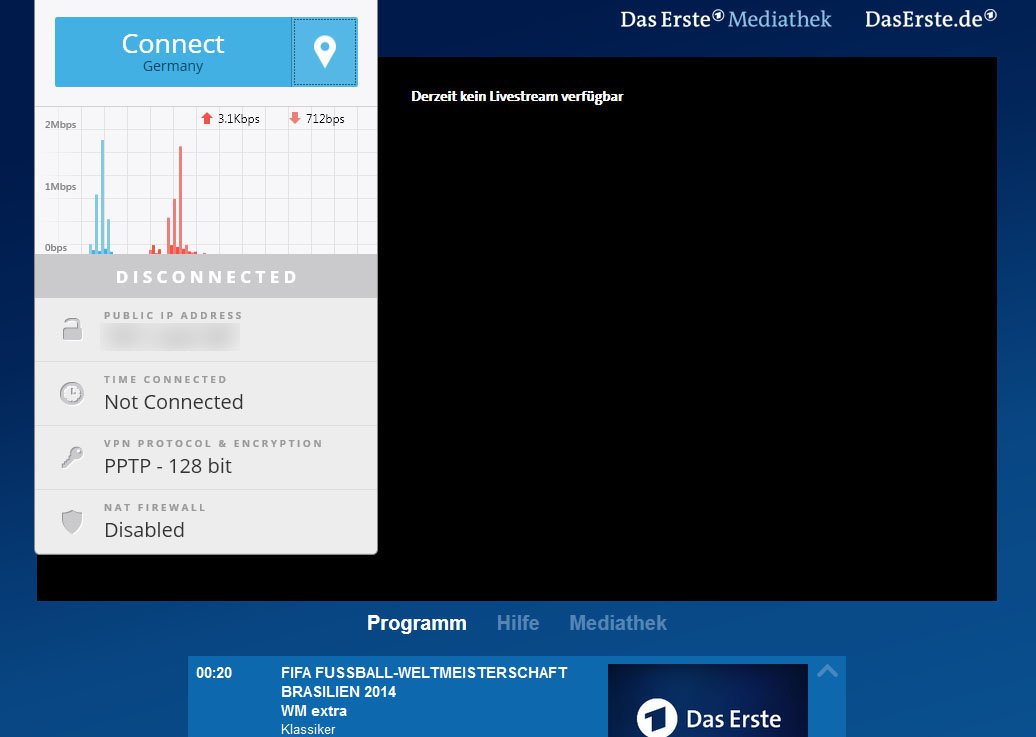Click the upload speed red arrow
1036x737 pixels.
[207, 118]
